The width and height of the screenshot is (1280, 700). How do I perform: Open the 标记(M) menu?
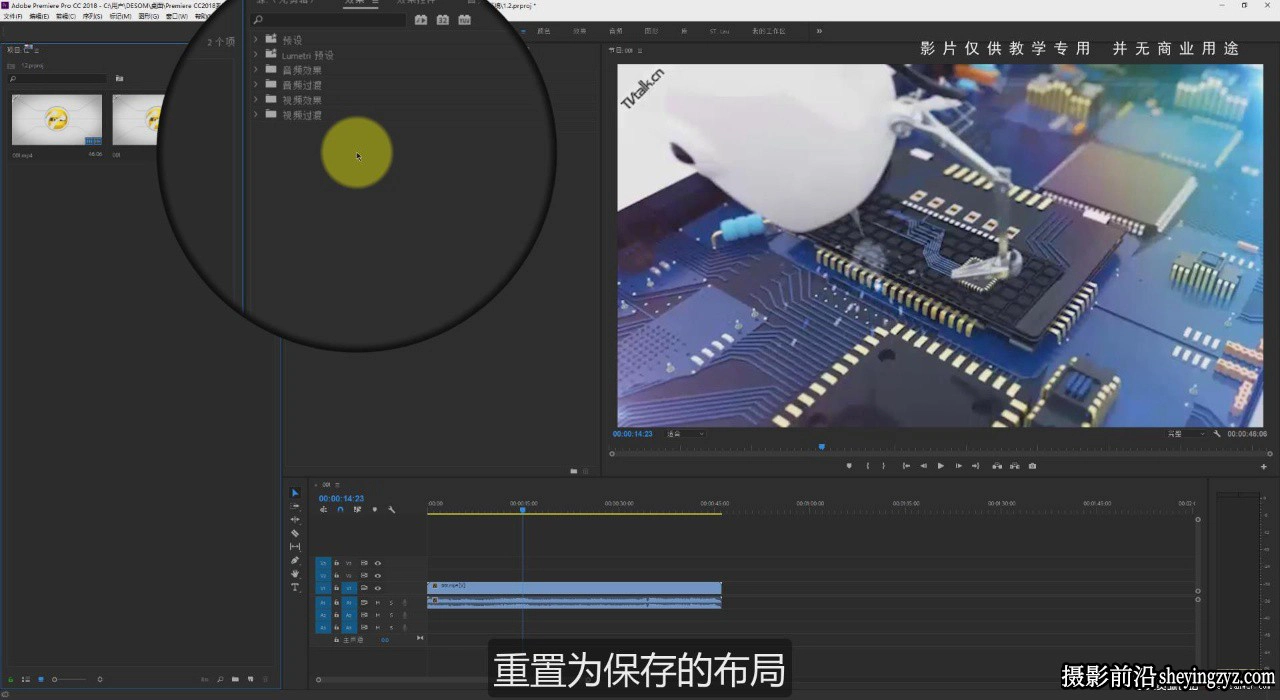(120, 16)
